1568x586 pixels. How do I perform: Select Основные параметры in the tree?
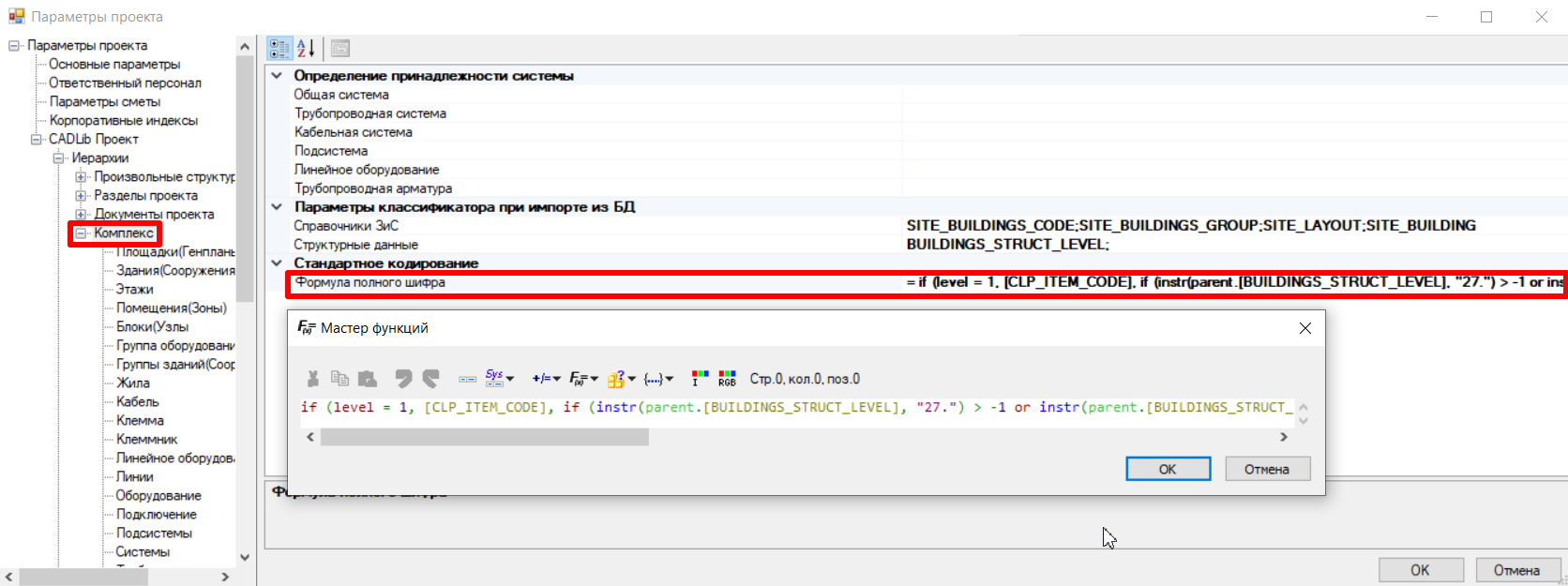tap(114, 65)
